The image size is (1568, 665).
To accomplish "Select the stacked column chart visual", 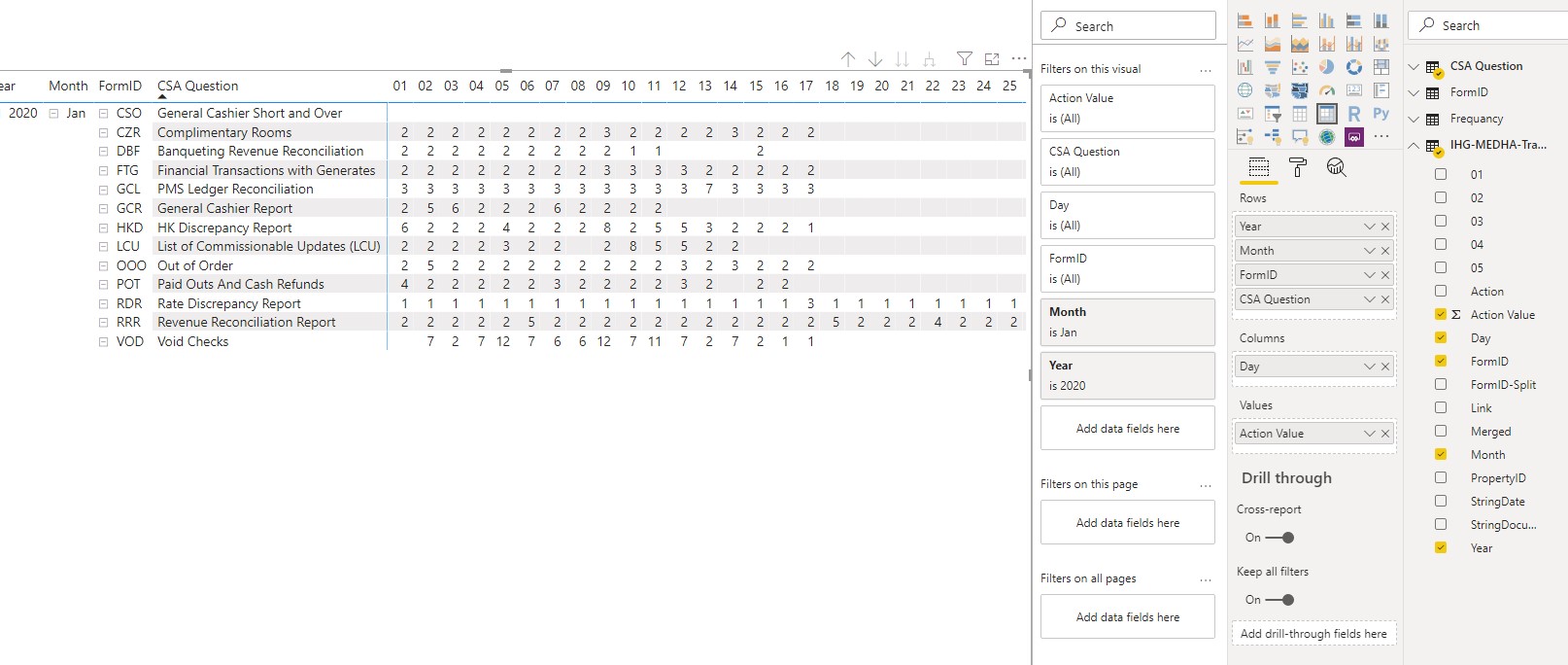I will [1272, 20].
